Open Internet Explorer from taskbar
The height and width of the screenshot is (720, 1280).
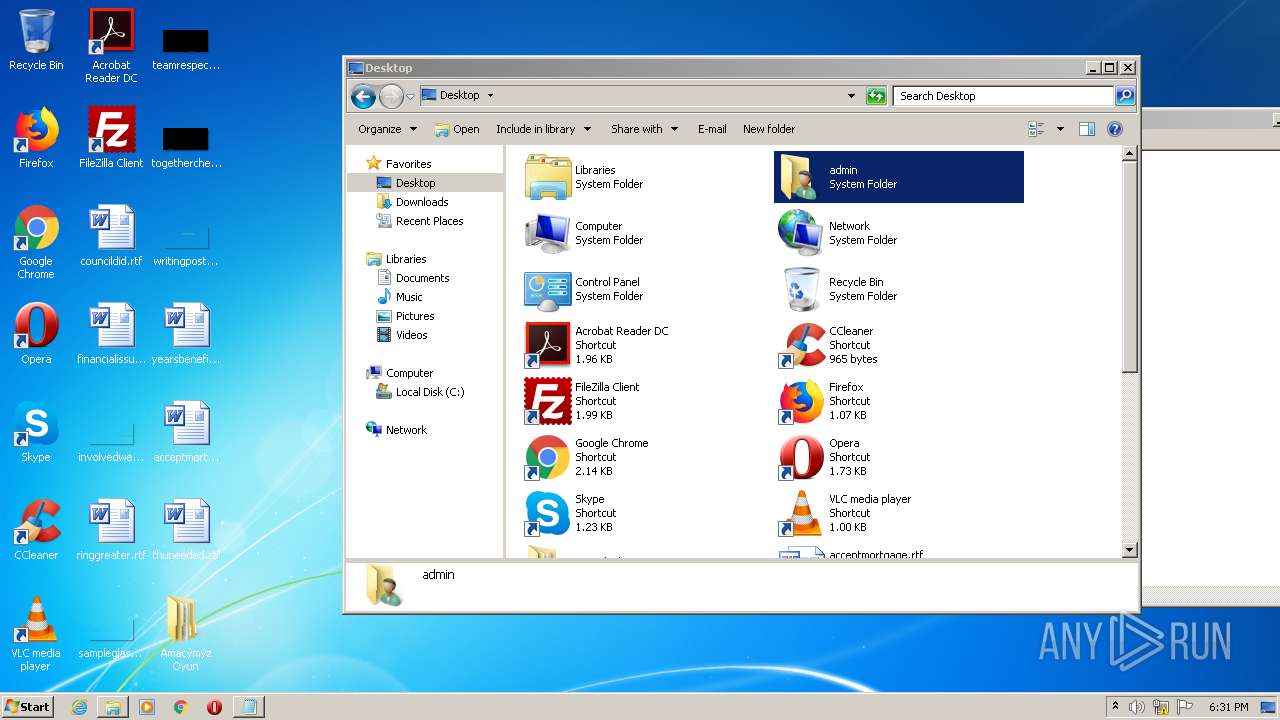pos(79,707)
